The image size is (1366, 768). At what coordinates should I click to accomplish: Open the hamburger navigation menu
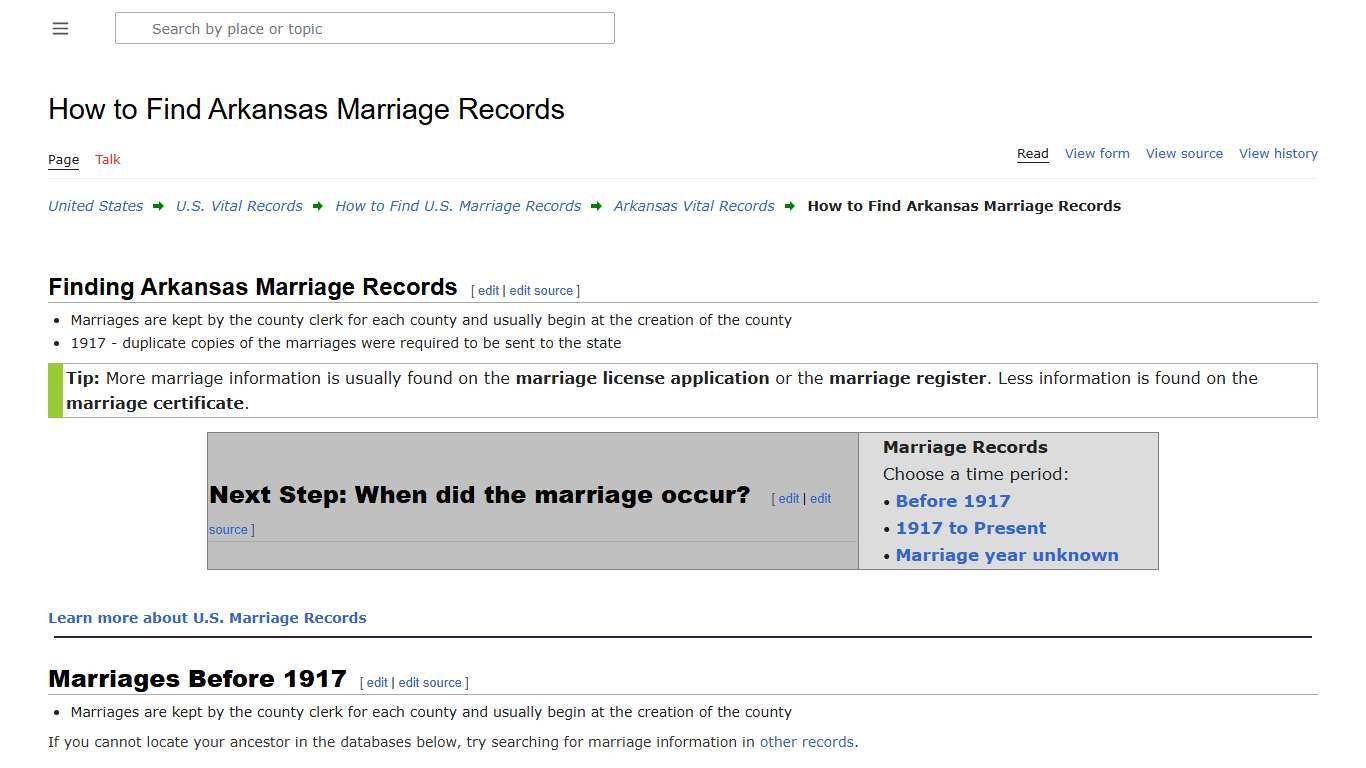pyautogui.click(x=60, y=28)
